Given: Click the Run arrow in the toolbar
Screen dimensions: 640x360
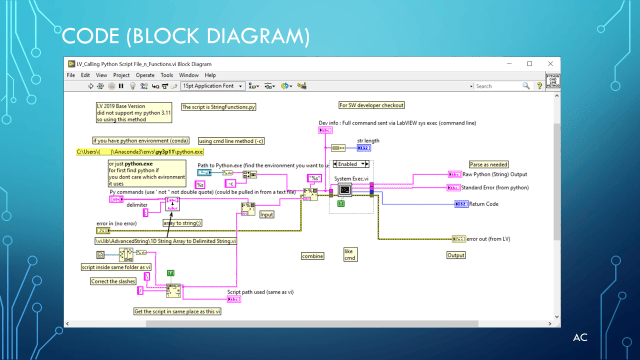Looking at the screenshot, I should pyautogui.click(x=91, y=86).
